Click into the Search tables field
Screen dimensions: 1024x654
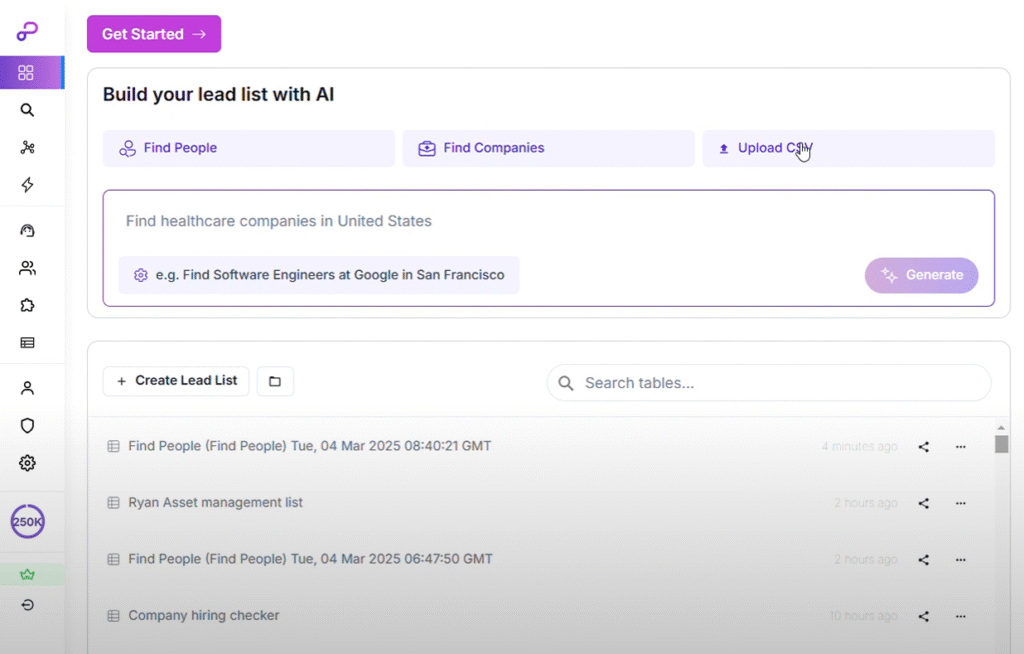coord(768,383)
